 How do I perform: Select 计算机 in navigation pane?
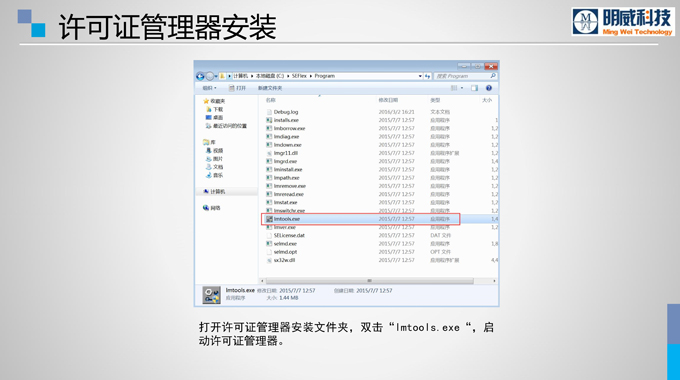tap(218, 192)
